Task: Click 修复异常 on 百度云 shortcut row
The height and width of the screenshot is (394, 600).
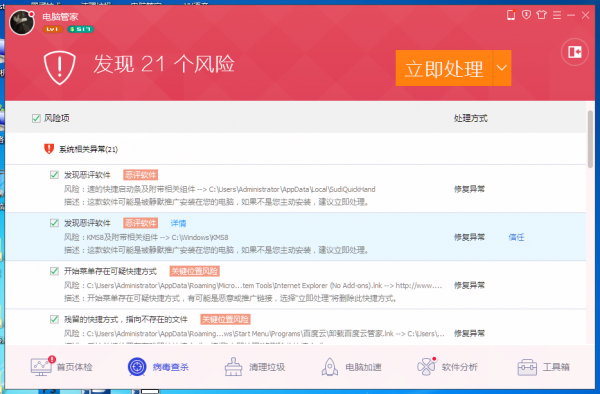Action: [x=470, y=334]
